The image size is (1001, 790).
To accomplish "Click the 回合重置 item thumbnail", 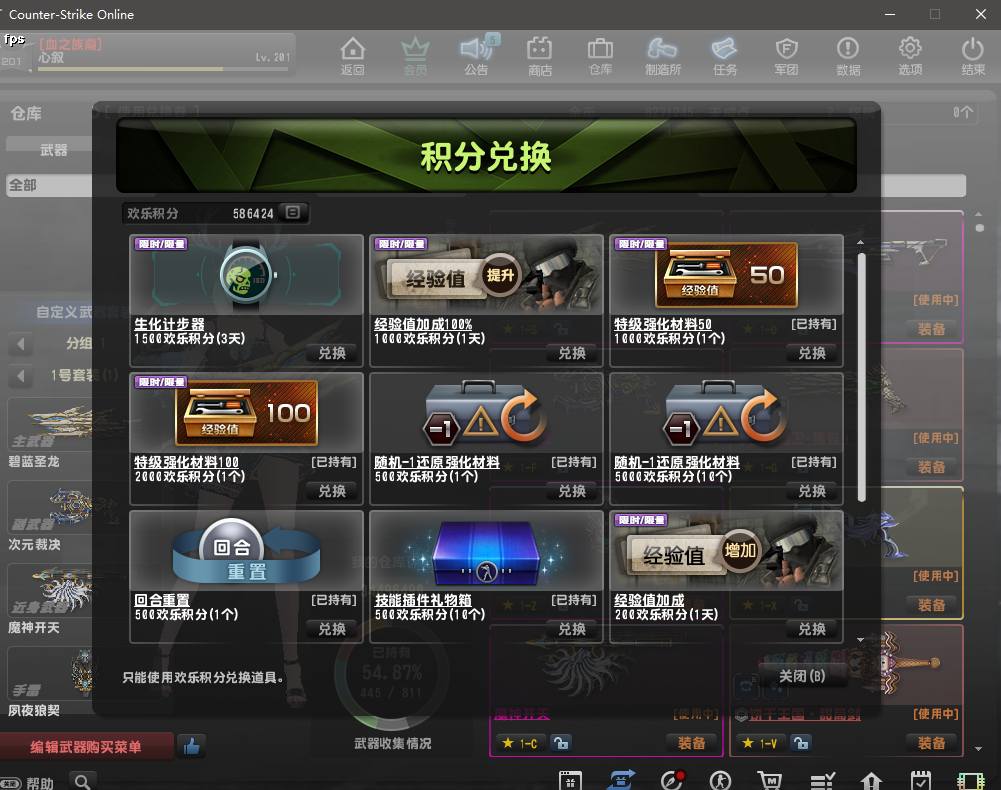I will 246,551.
